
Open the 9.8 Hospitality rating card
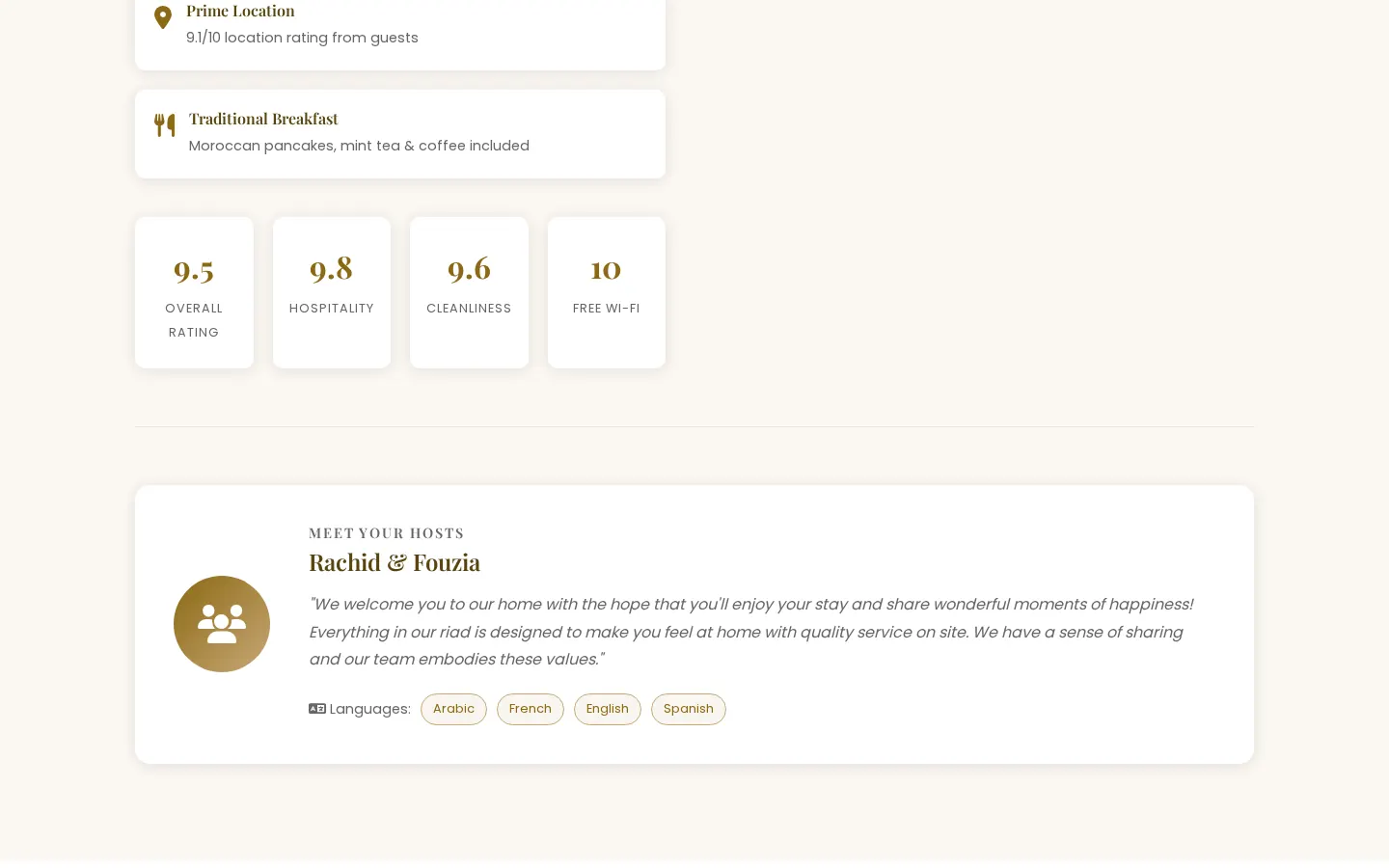(x=332, y=292)
